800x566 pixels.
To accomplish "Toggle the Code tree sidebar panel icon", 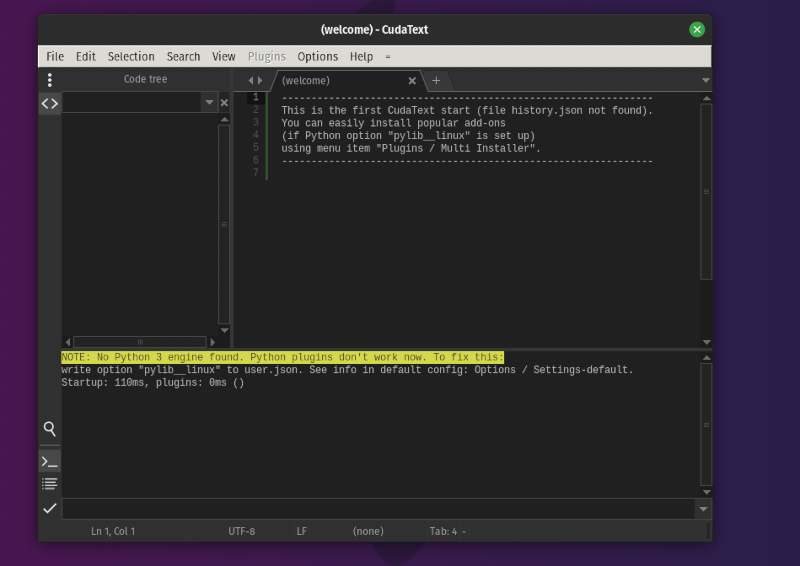I will [x=49, y=104].
